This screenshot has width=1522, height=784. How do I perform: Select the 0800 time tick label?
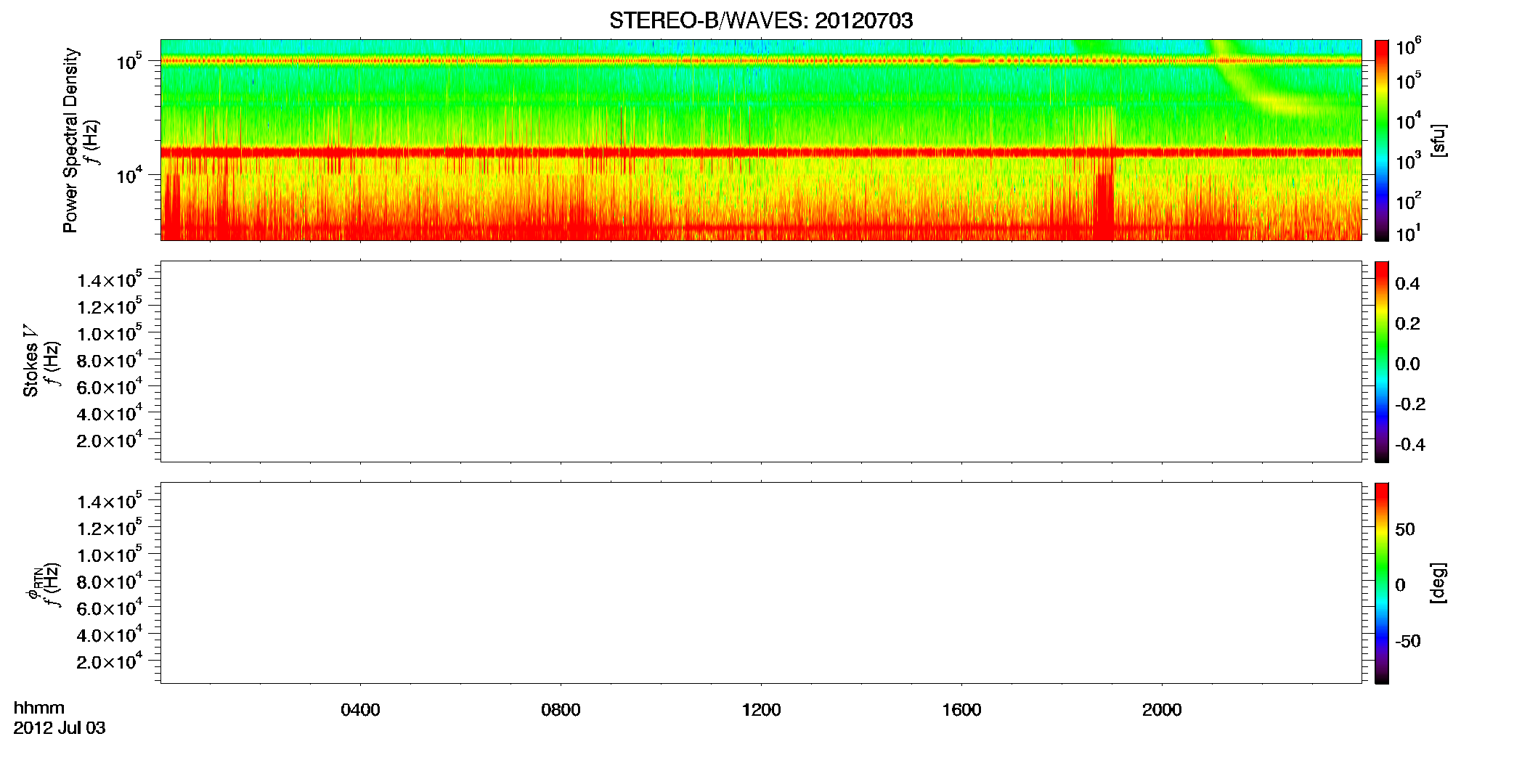(561, 710)
